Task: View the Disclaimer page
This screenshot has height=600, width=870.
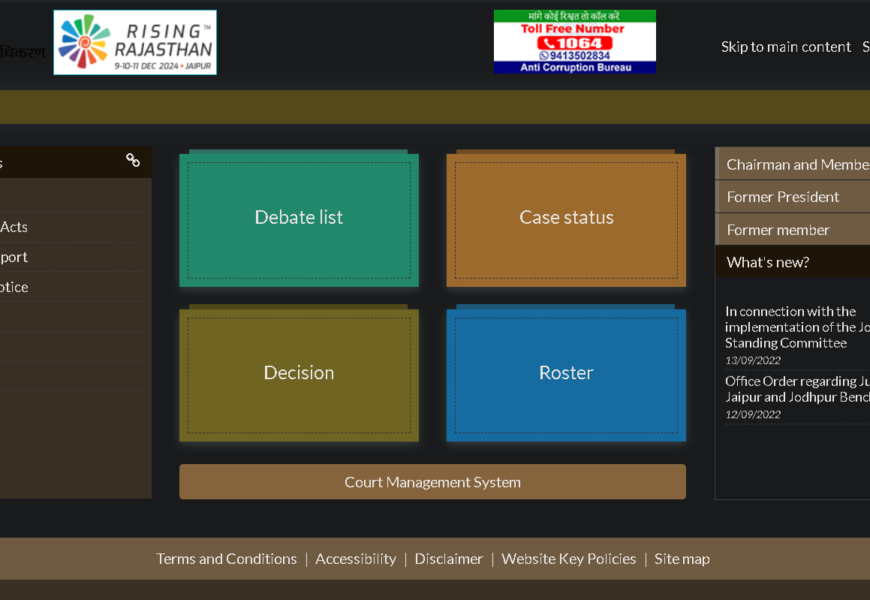Action: (x=448, y=559)
